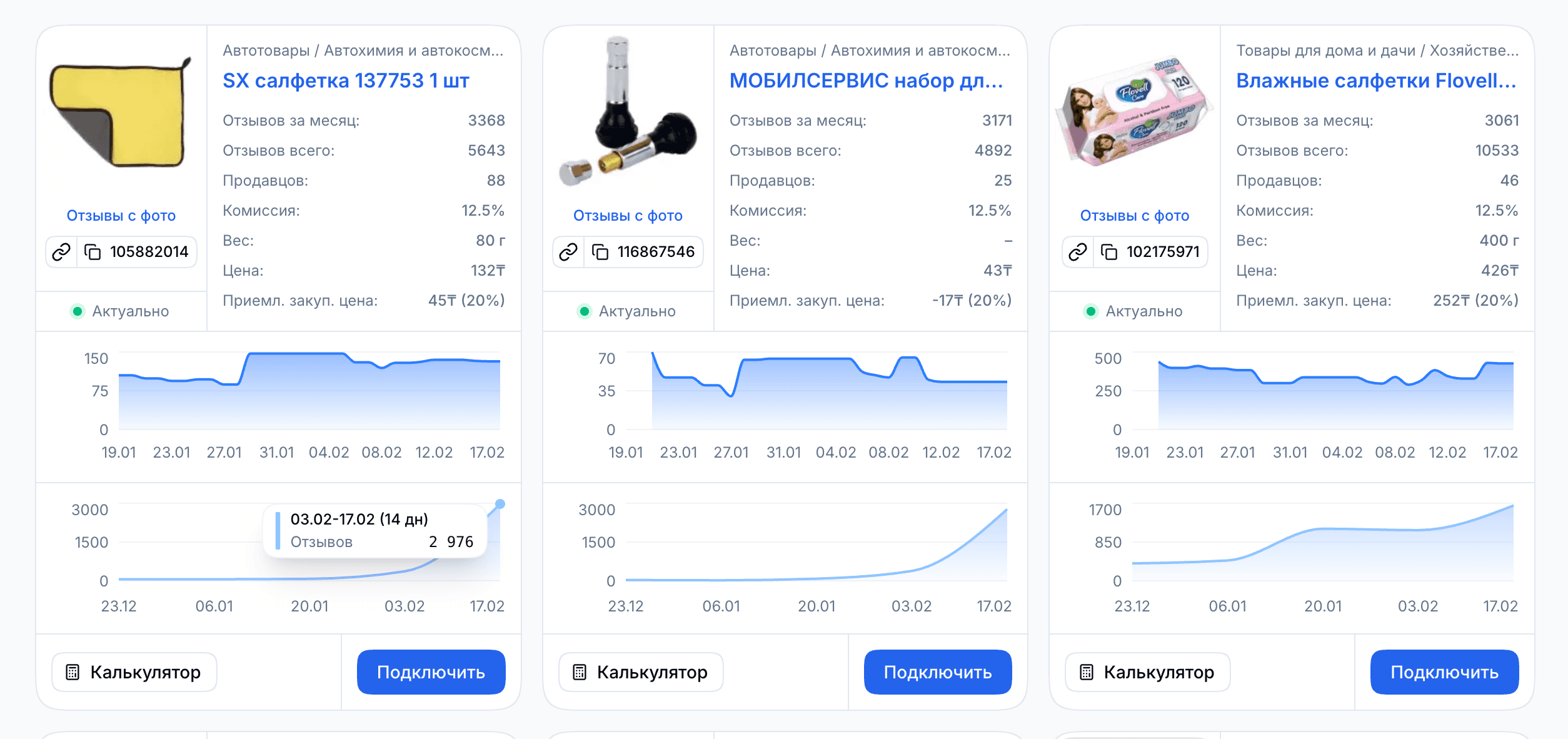Viewport: 1568px width, 739px height.
Task: Click Актуально status under SX салфетка
Action: coord(120,311)
